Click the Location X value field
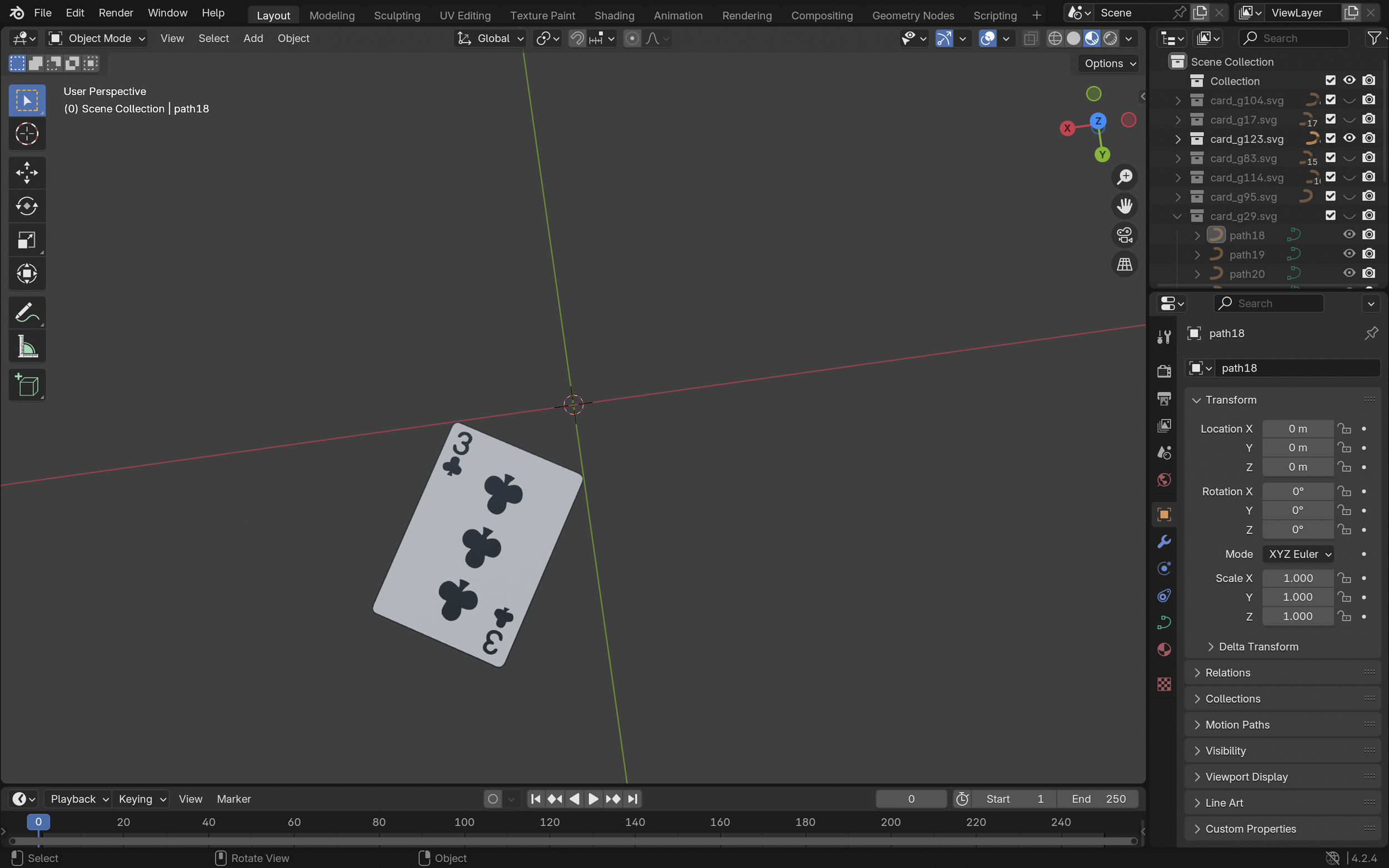This screenshot has height=868, width=1389. point(1297,429)
